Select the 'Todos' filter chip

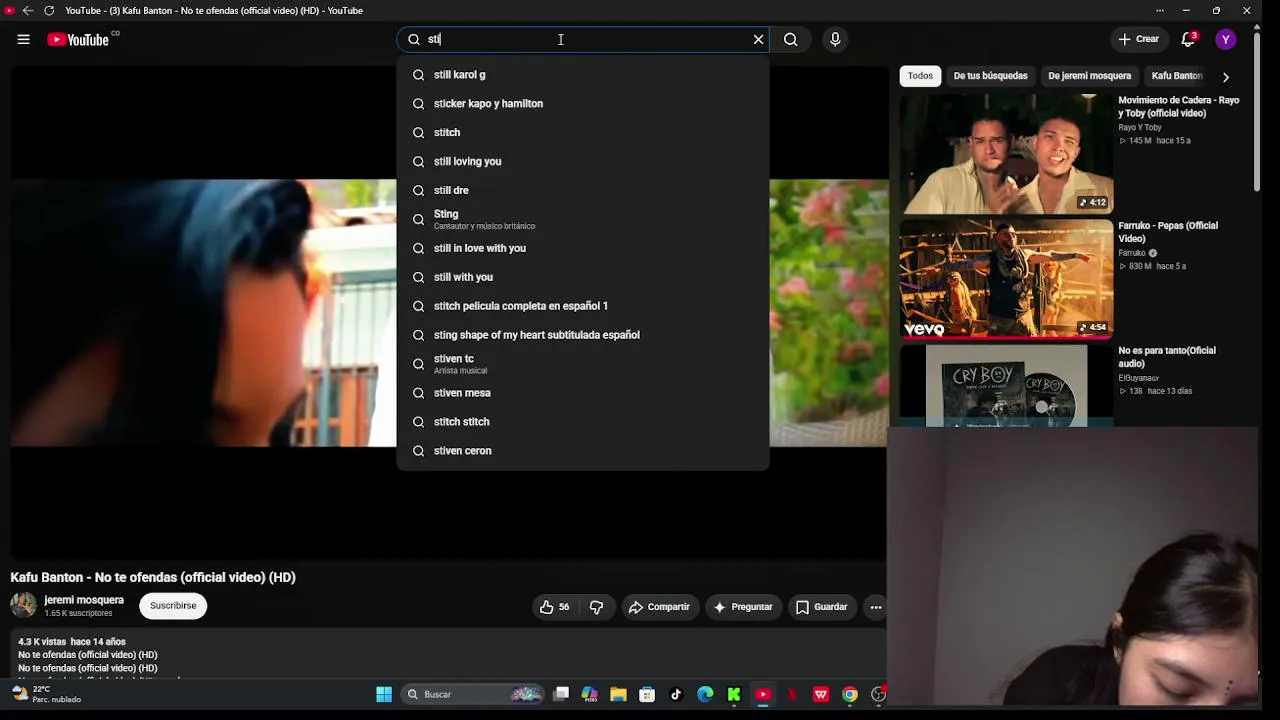point(920,76)
